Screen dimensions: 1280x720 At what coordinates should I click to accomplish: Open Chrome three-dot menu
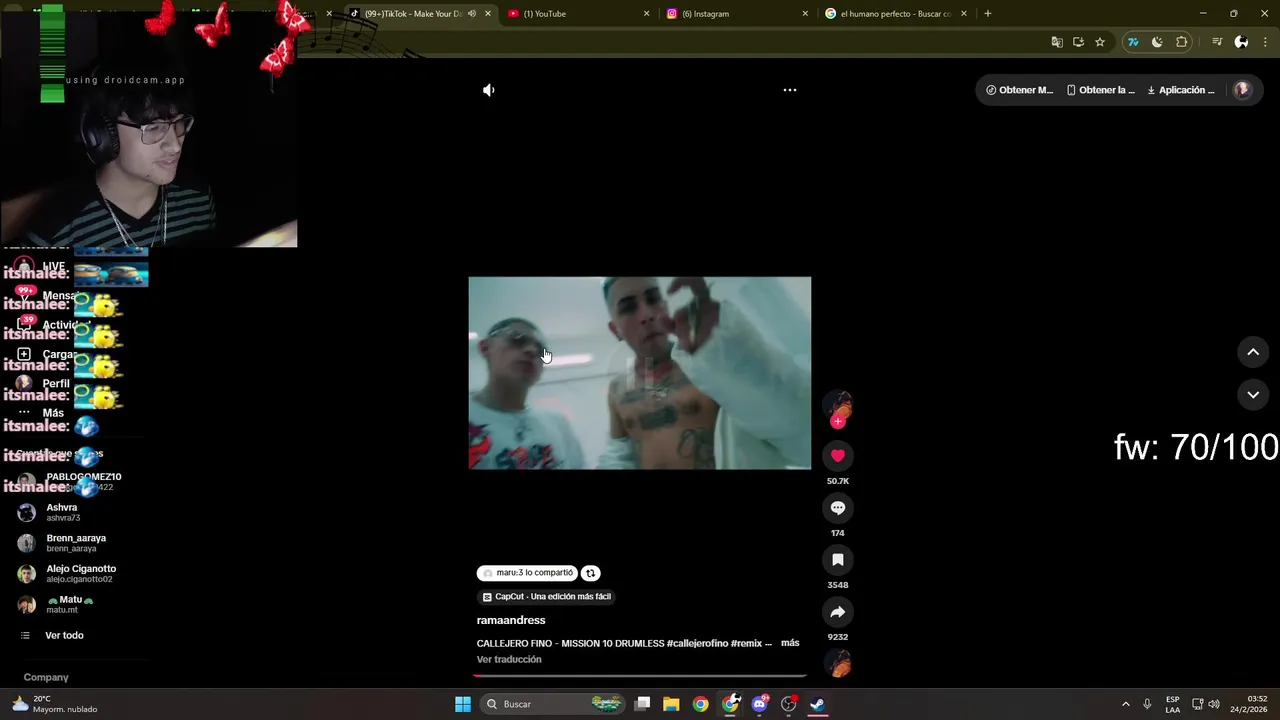(x=1266, y=42)
